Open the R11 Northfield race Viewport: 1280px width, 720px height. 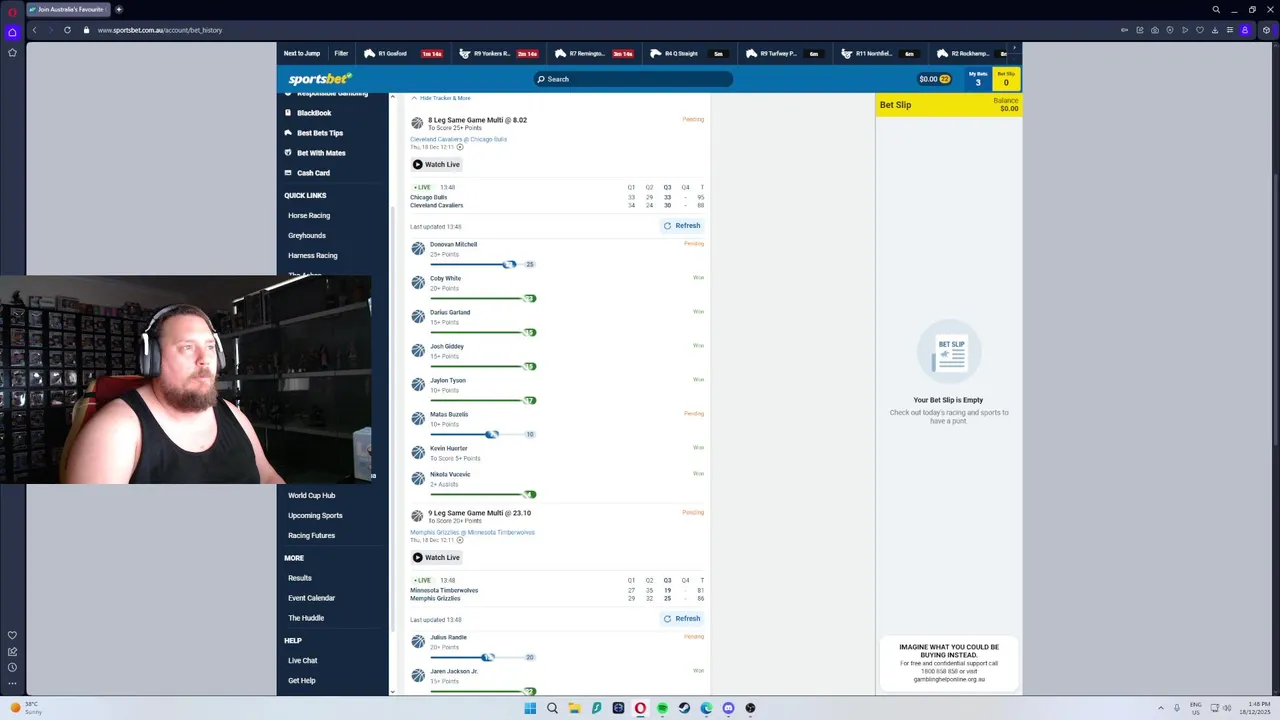tap(880, 54)
